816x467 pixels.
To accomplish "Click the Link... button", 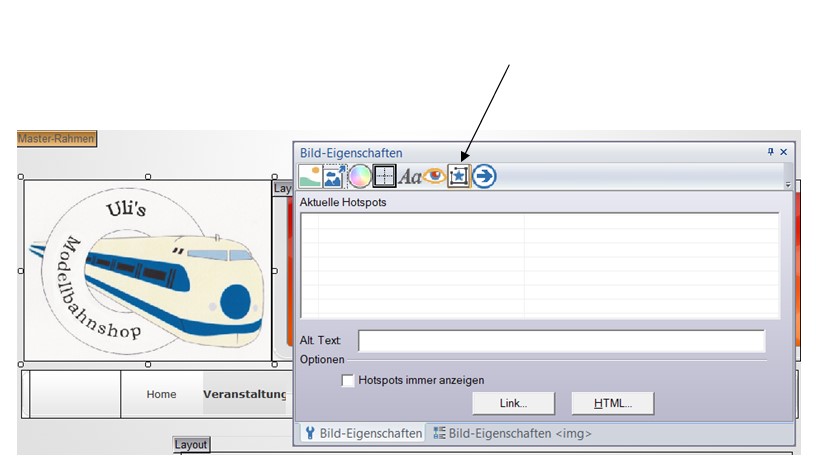I will [514, 403].
